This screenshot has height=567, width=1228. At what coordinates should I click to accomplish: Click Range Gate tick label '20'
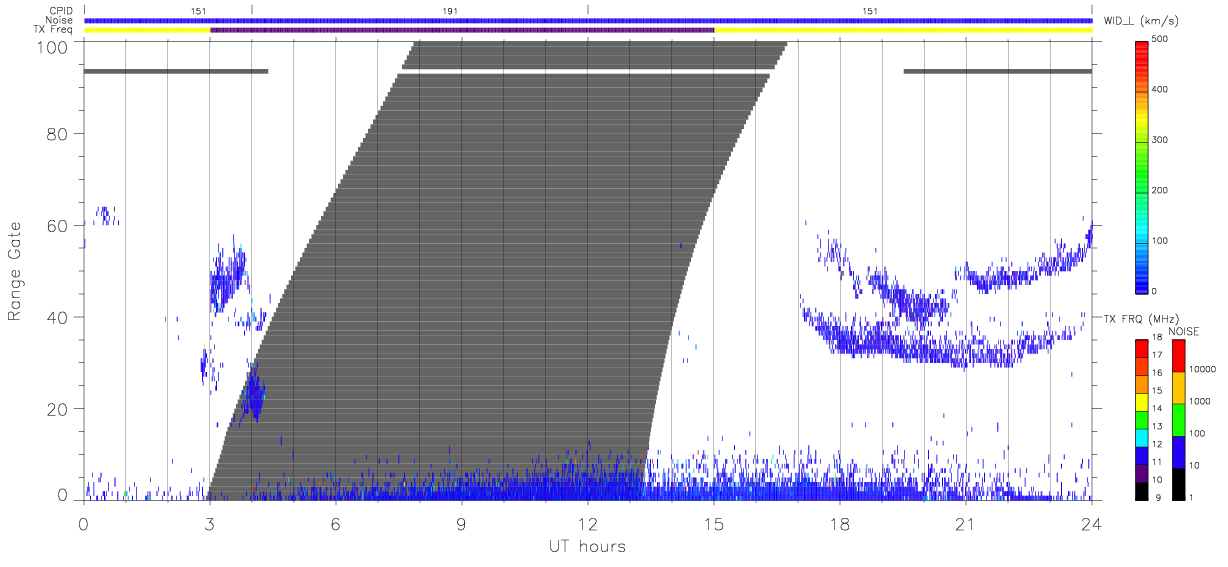pos(59,409)
